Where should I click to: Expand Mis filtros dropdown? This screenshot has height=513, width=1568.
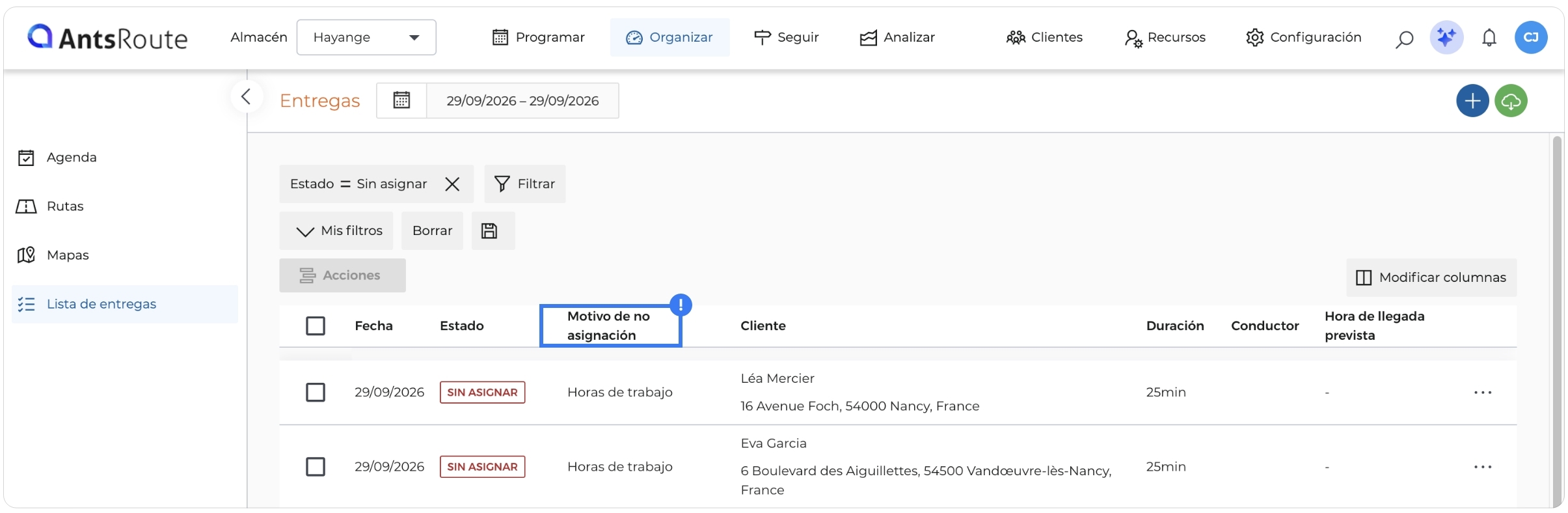pos(336,230)
